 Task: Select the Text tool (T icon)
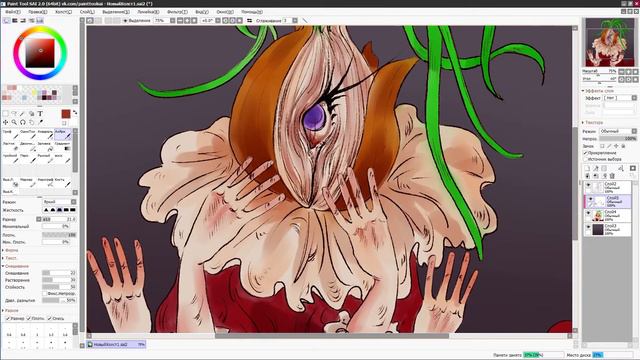[40, 113]
